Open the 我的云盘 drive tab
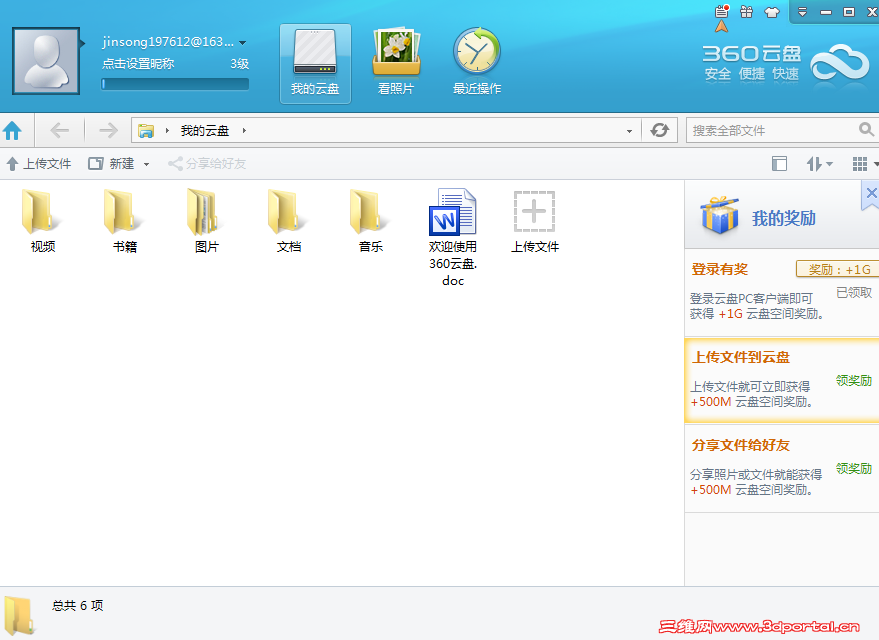 tap(315, 63)
